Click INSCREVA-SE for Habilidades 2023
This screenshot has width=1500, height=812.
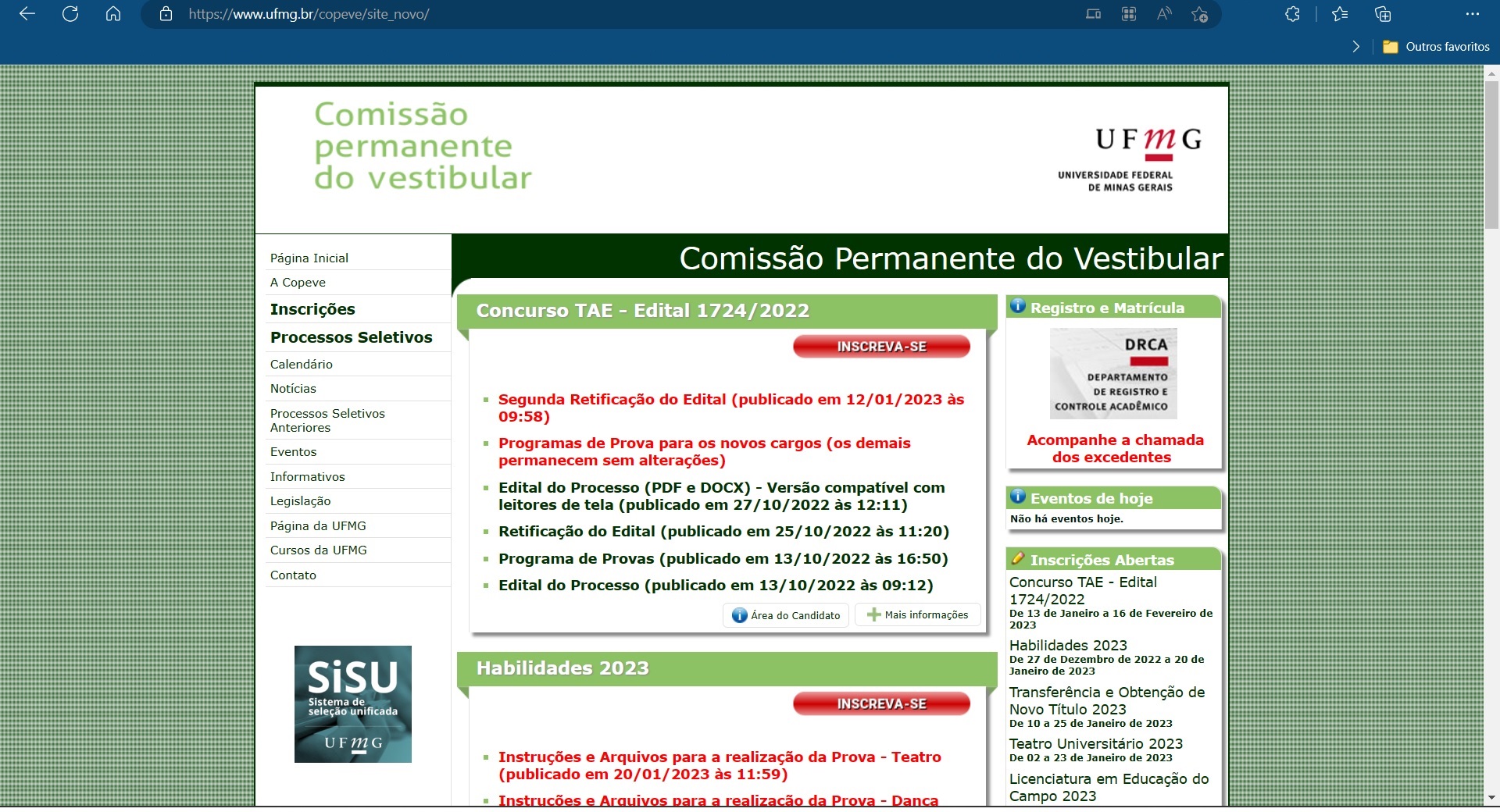pyautogui.click(x=881, y=704)
